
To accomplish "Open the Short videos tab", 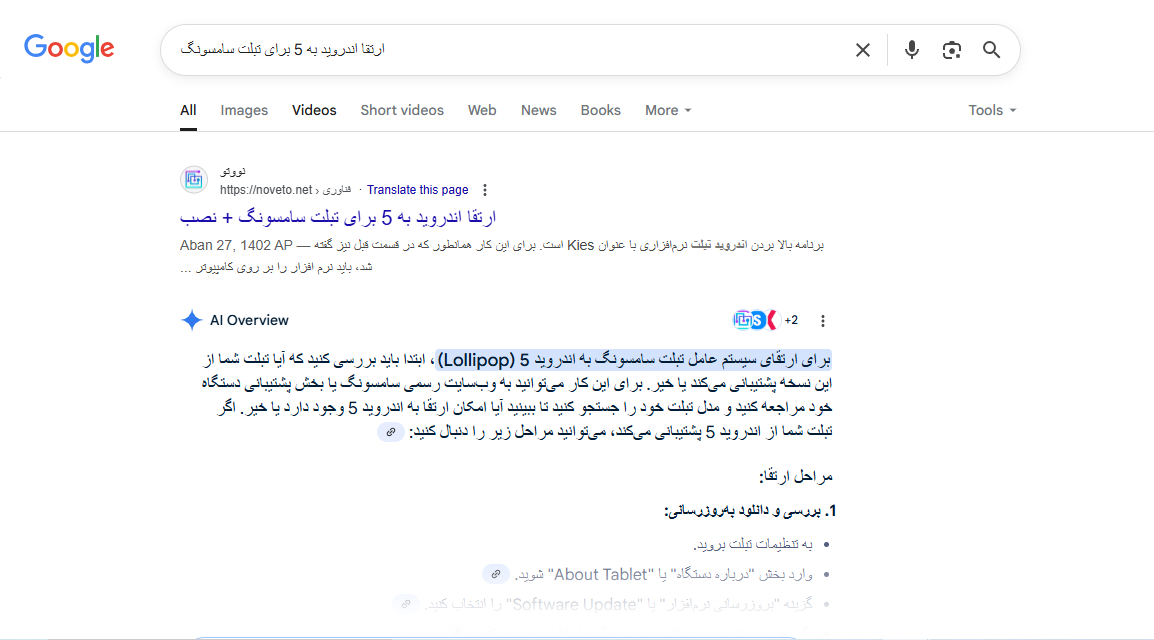I will point(402,110).
